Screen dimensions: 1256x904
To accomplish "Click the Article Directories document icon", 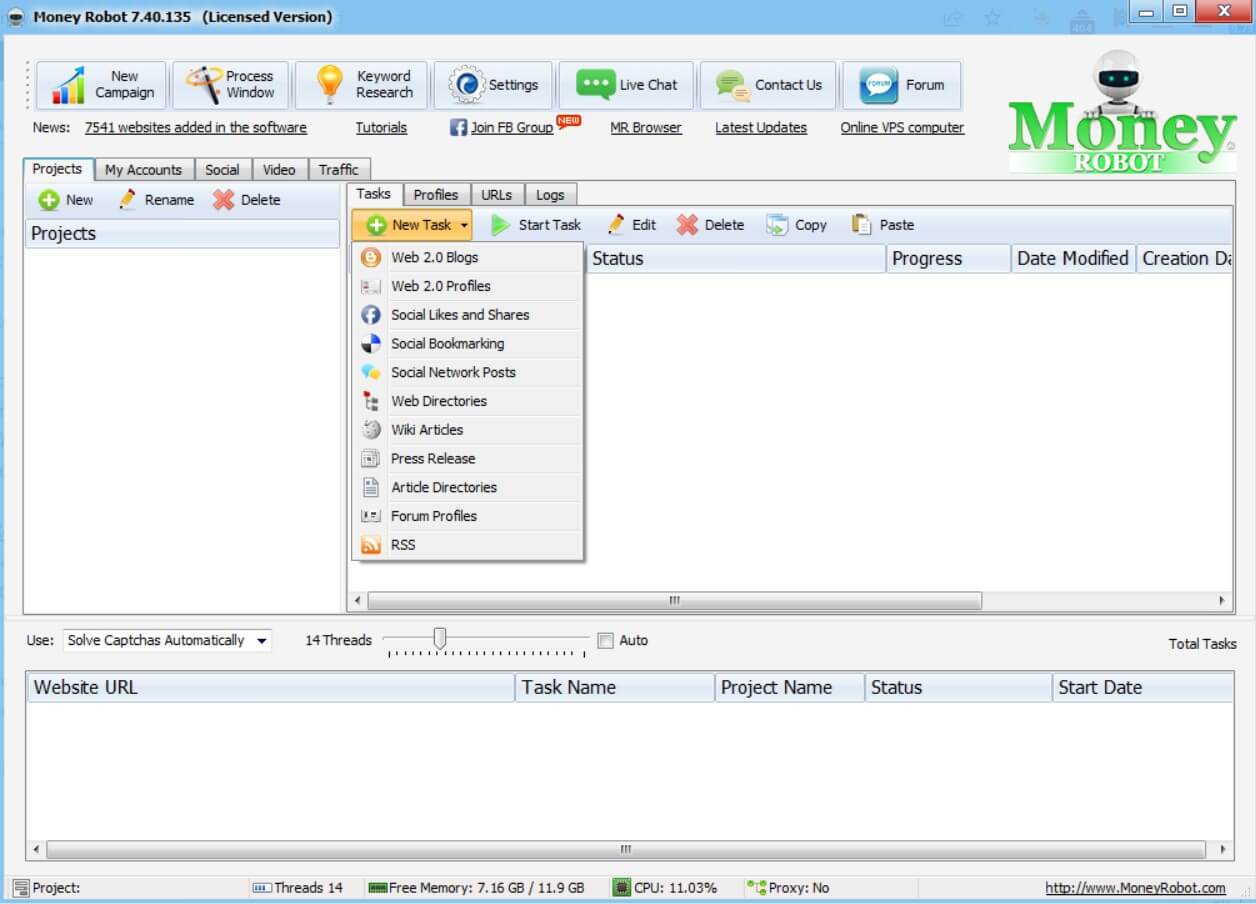I will [x=371, y=488].
